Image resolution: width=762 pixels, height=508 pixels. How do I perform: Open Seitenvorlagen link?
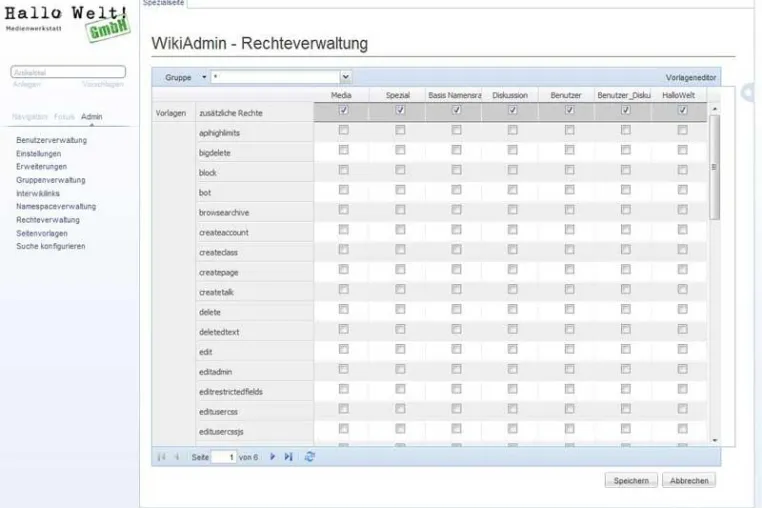[42, 233]
